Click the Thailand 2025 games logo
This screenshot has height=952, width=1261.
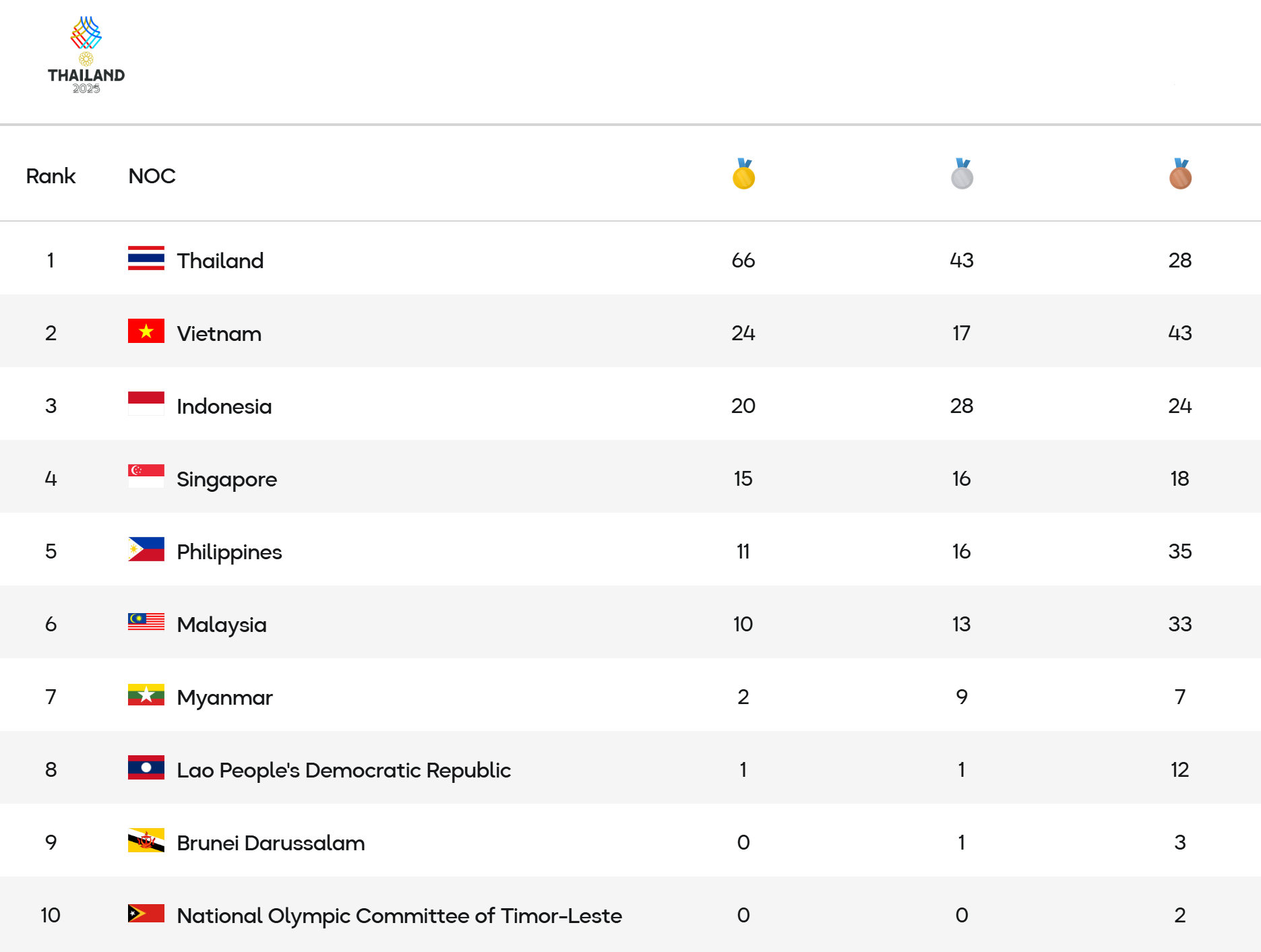click(86, 55)
